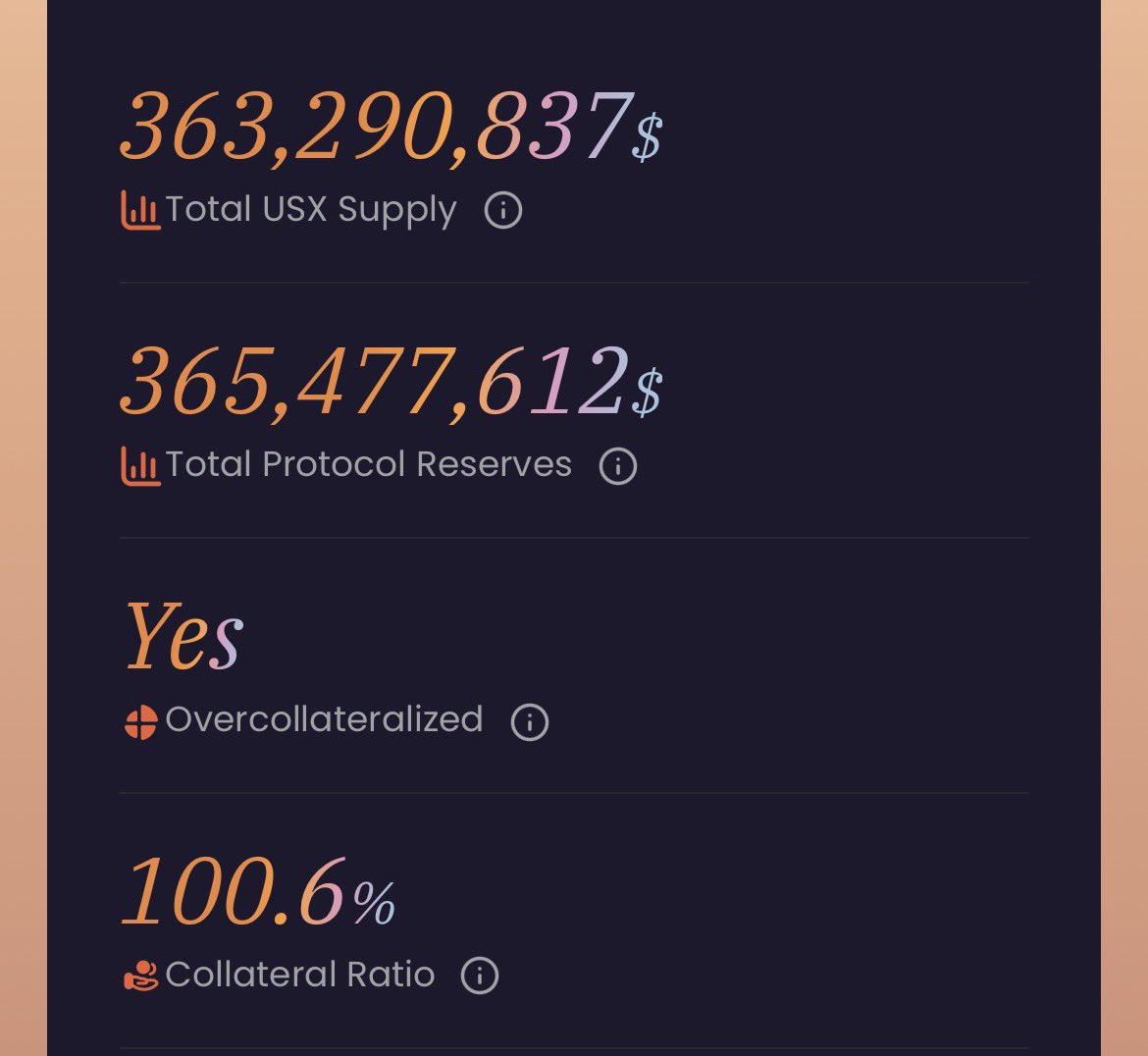Click the dollar sign after the reserves number
The height and width of the screenshot is (1056, 1148).
click(x=647, y=391)
